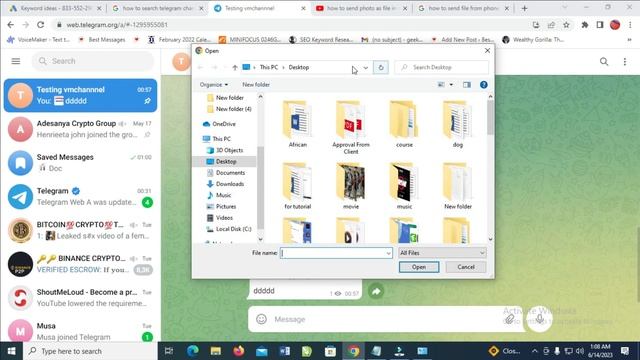
Task: Click the voice message microphone button
Action: tap(540, 319)
